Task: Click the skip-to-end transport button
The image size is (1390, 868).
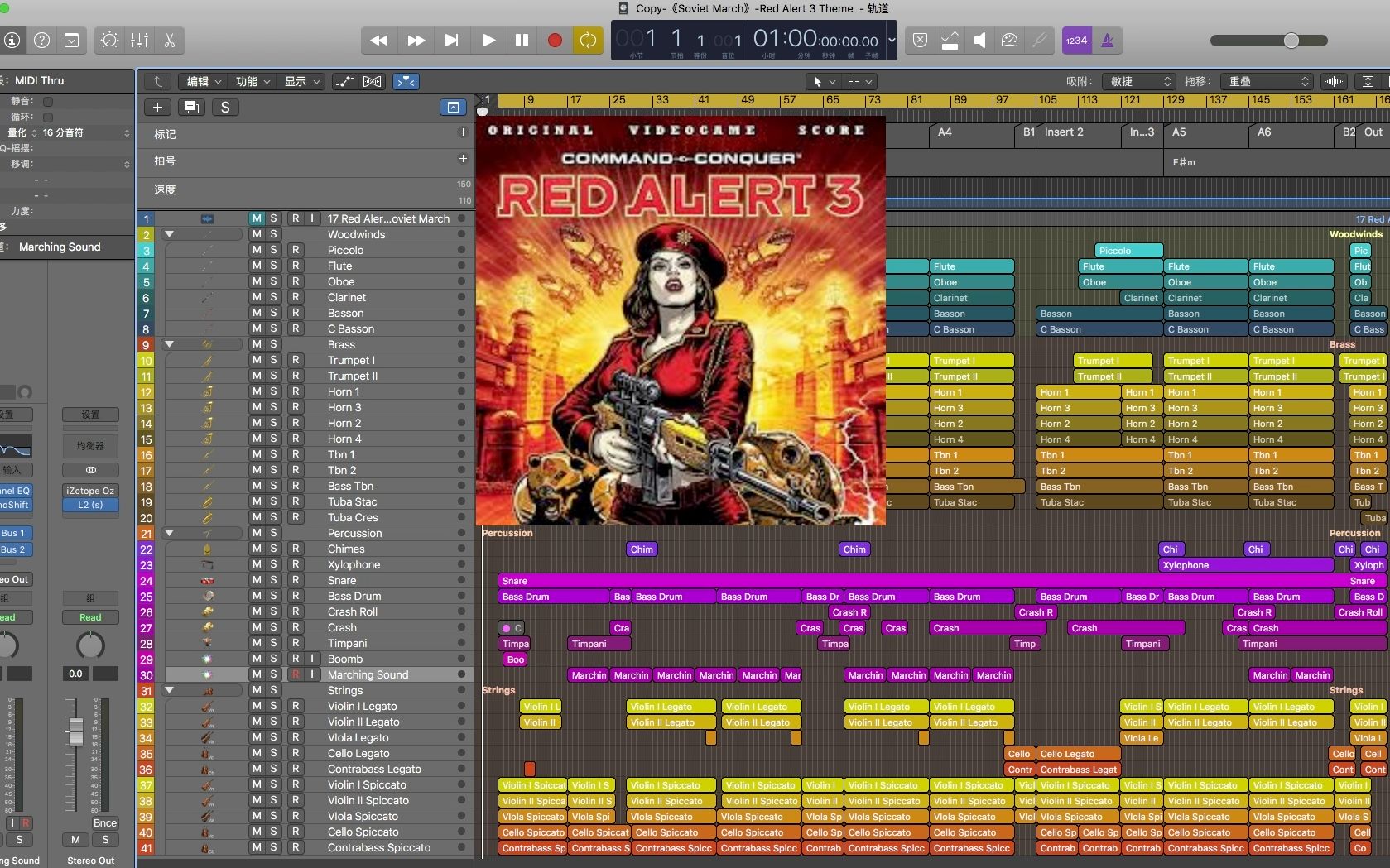Action: pos(452,40)
